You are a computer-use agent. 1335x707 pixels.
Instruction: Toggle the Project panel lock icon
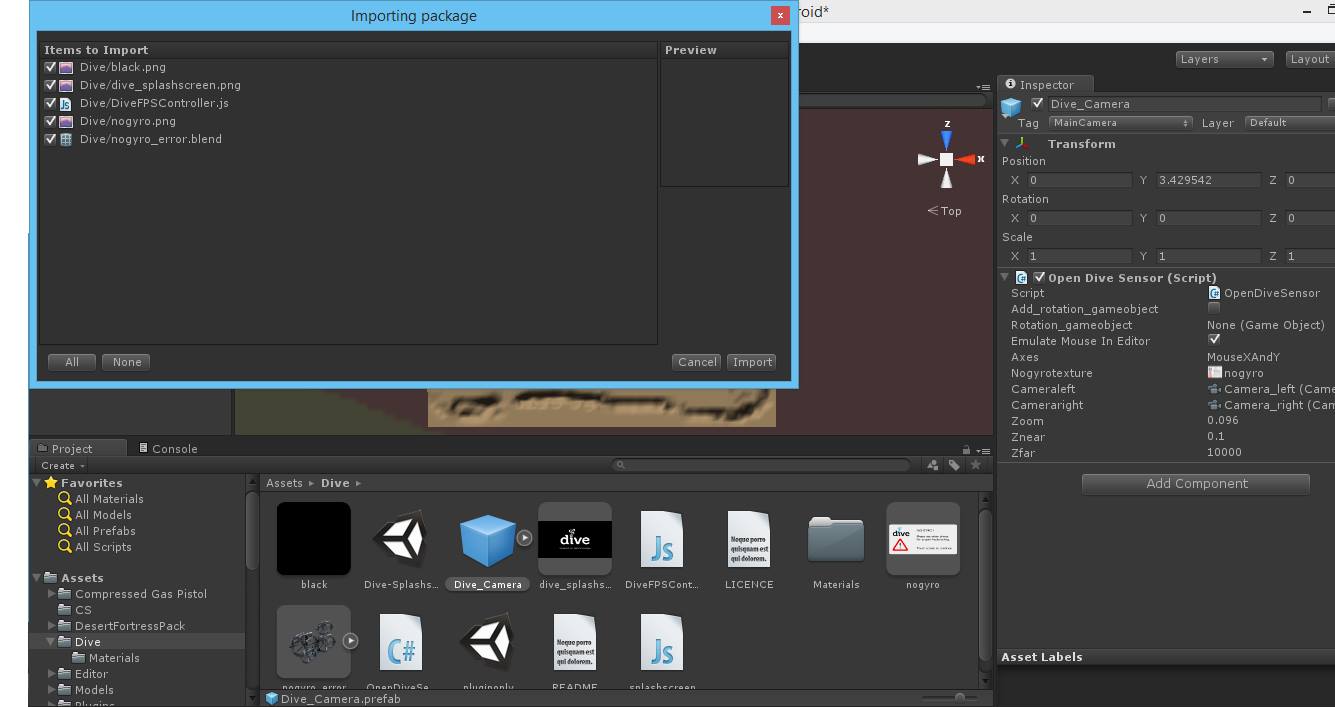pos(966,450)
